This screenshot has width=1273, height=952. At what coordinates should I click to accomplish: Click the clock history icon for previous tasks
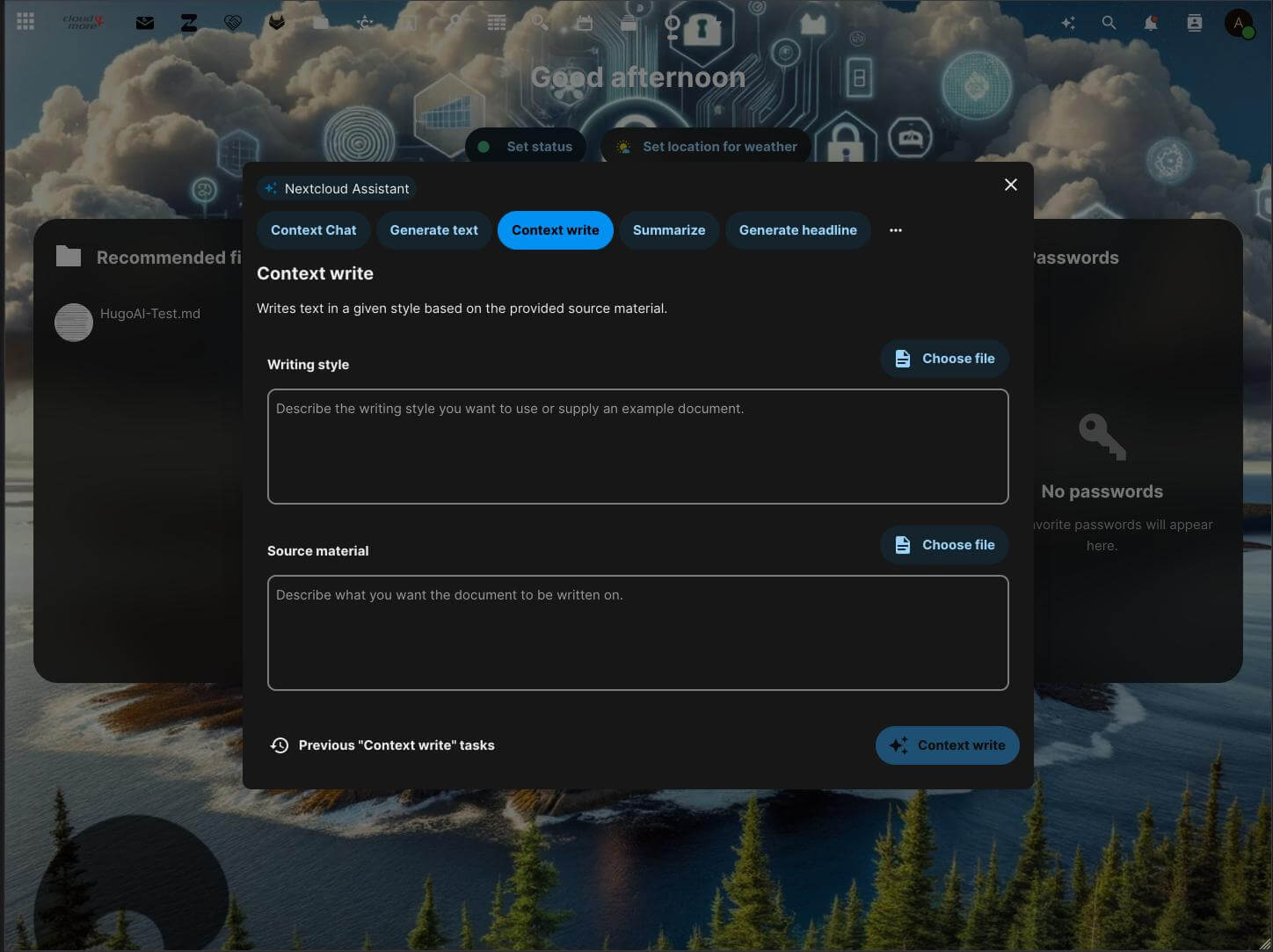(x=280, y=745)
